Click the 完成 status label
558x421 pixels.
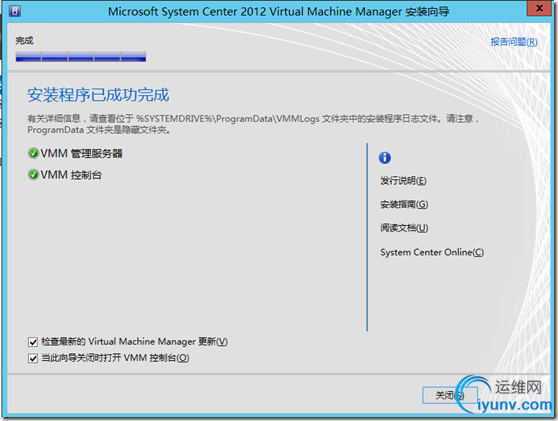click(x=24, y=41)
